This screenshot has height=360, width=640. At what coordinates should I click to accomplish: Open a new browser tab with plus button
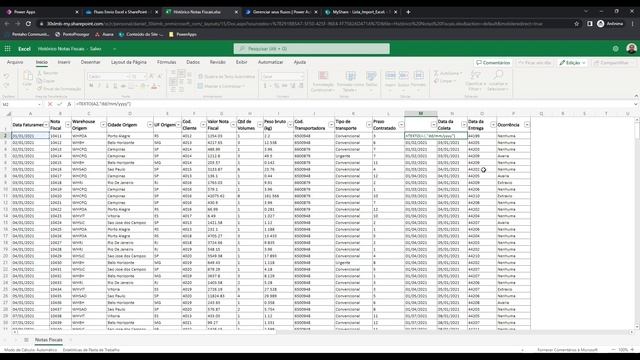408,12
